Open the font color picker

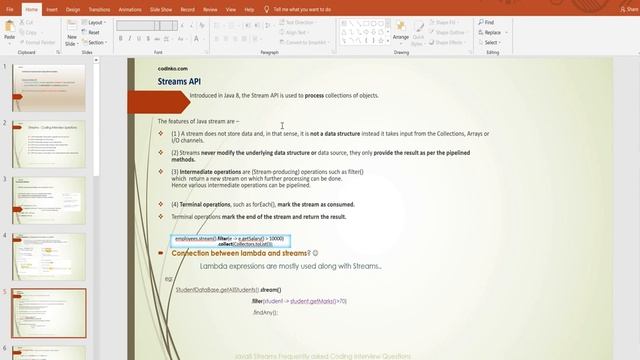click(196, 39)
